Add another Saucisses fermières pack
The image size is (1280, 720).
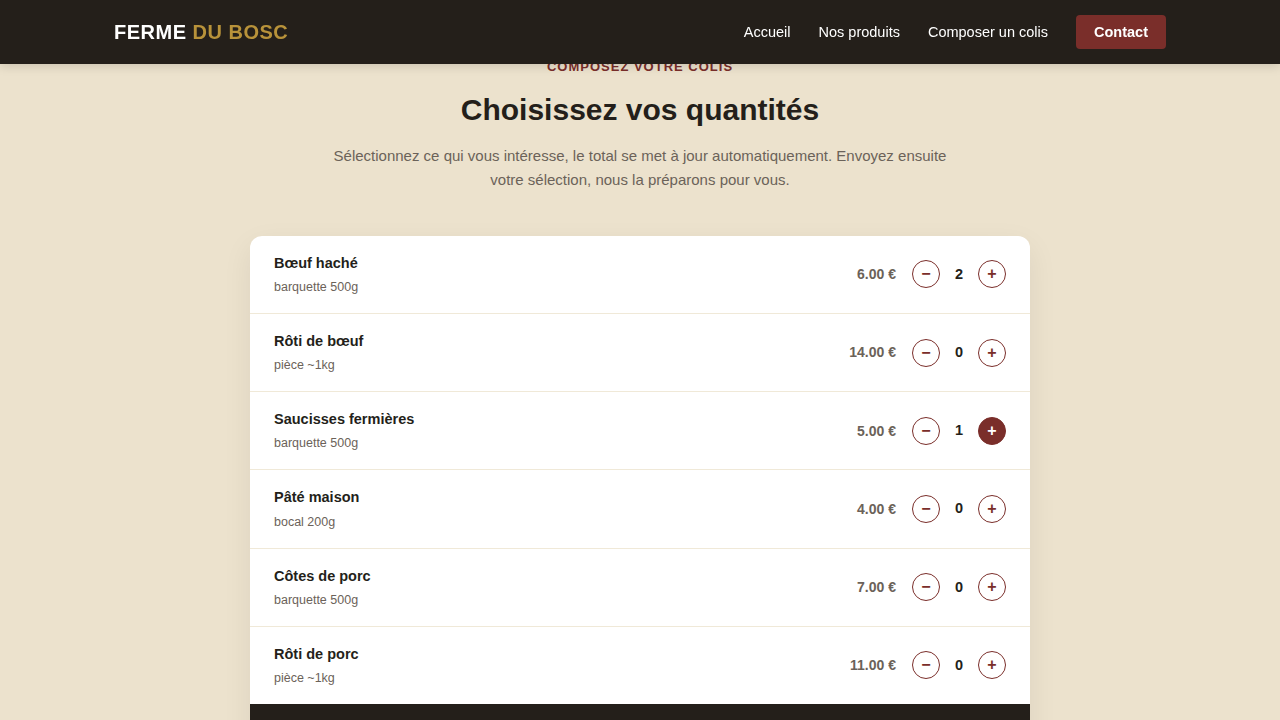[992, 431]
